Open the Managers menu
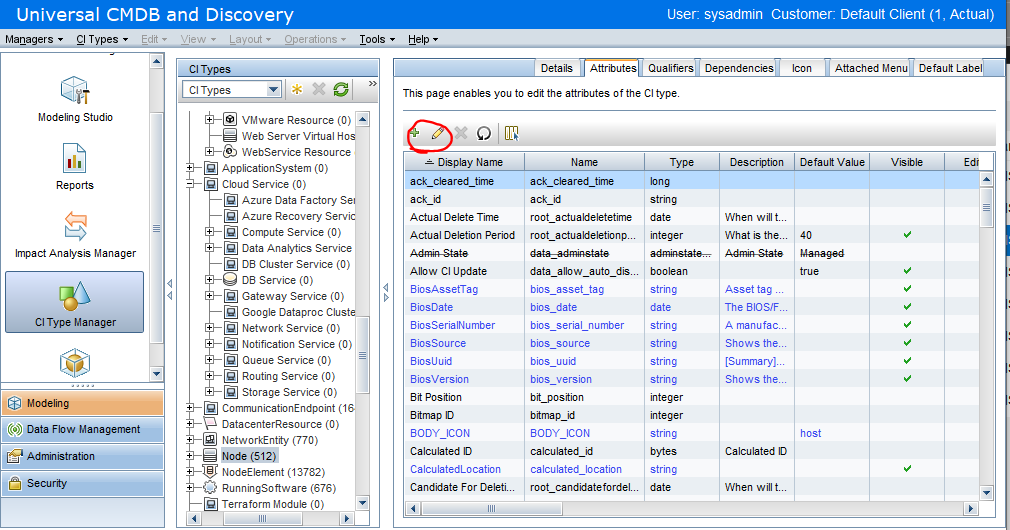 [34, 39]
